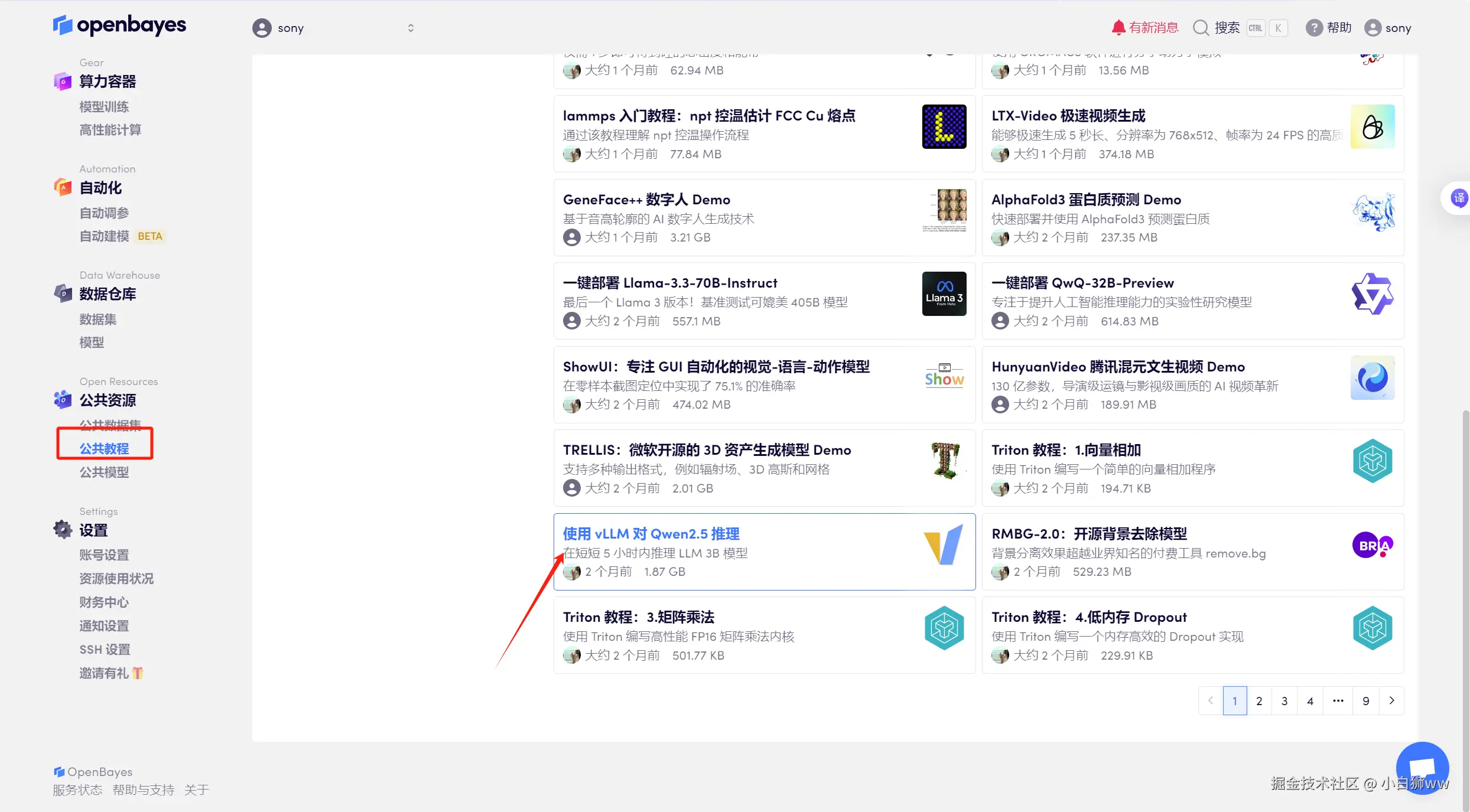1470x812 pixels.
Task: Click the 服务状态 footer link
Action: click(x=77, y=790)
